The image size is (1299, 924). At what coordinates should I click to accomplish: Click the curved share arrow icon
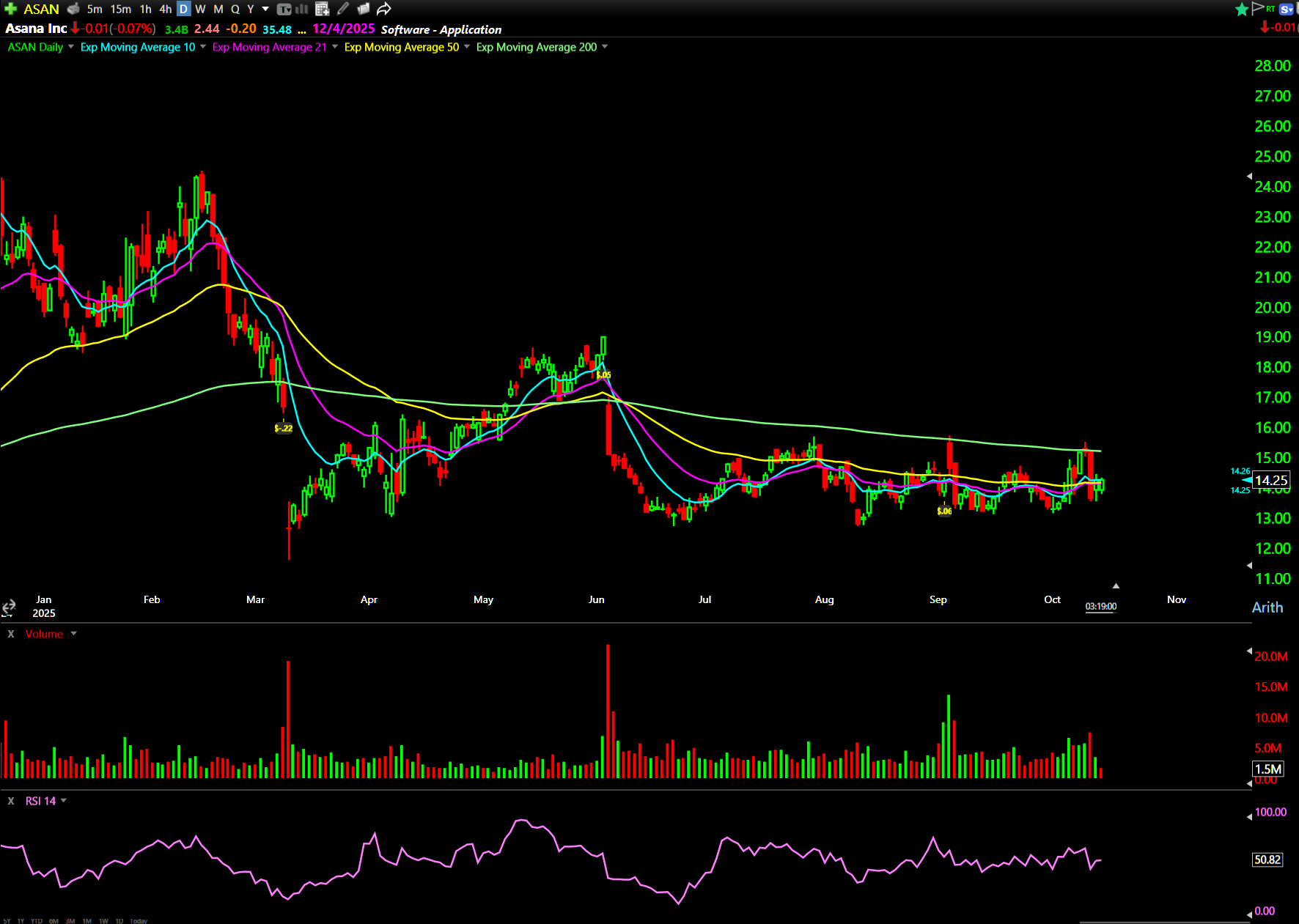(384, 9)
